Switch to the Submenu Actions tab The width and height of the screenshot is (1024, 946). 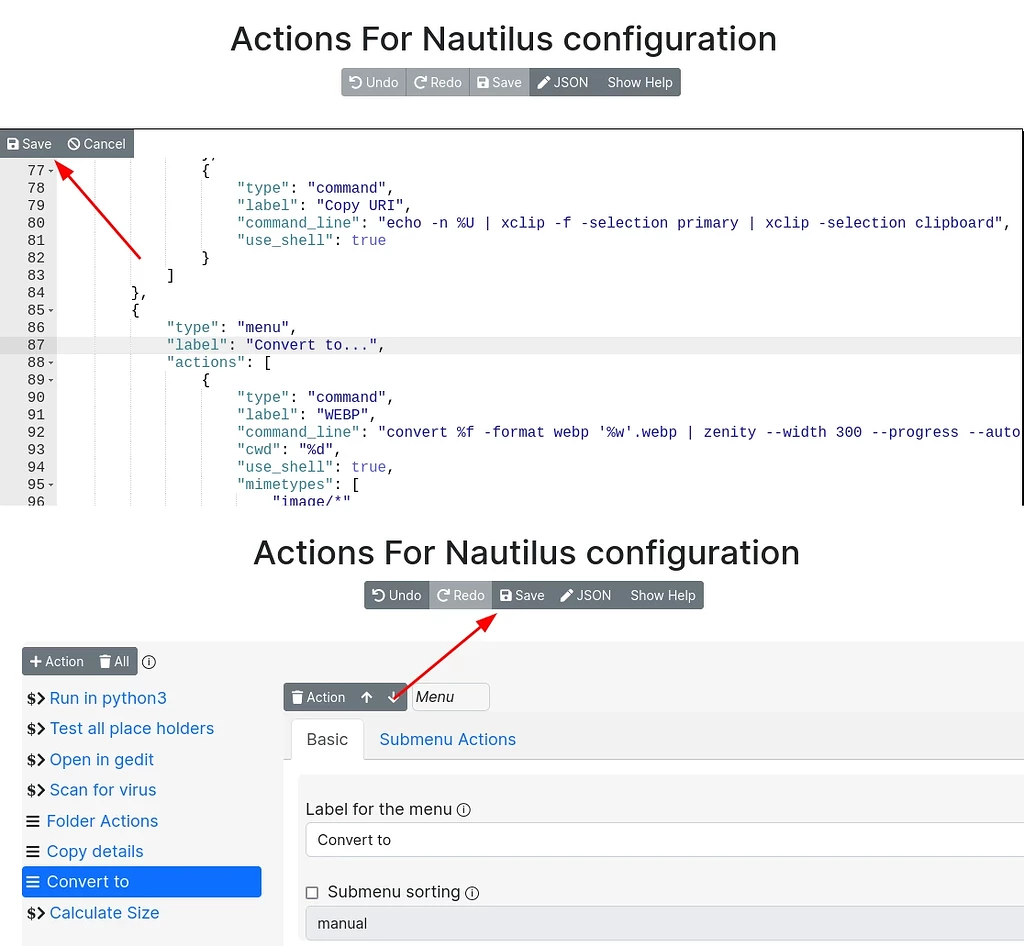[x=447, y=739]
